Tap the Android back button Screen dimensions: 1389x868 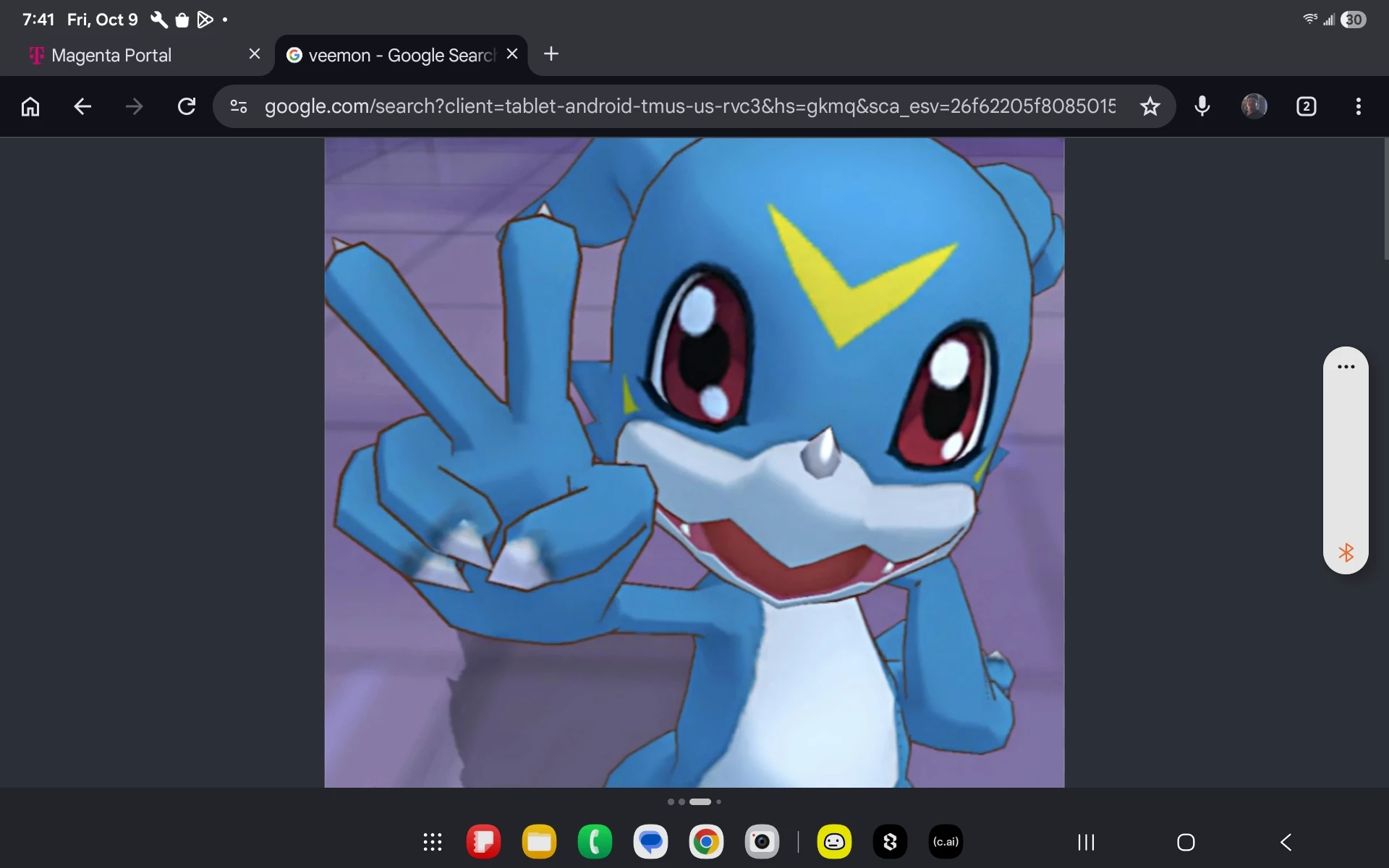tap(1286, 842)
